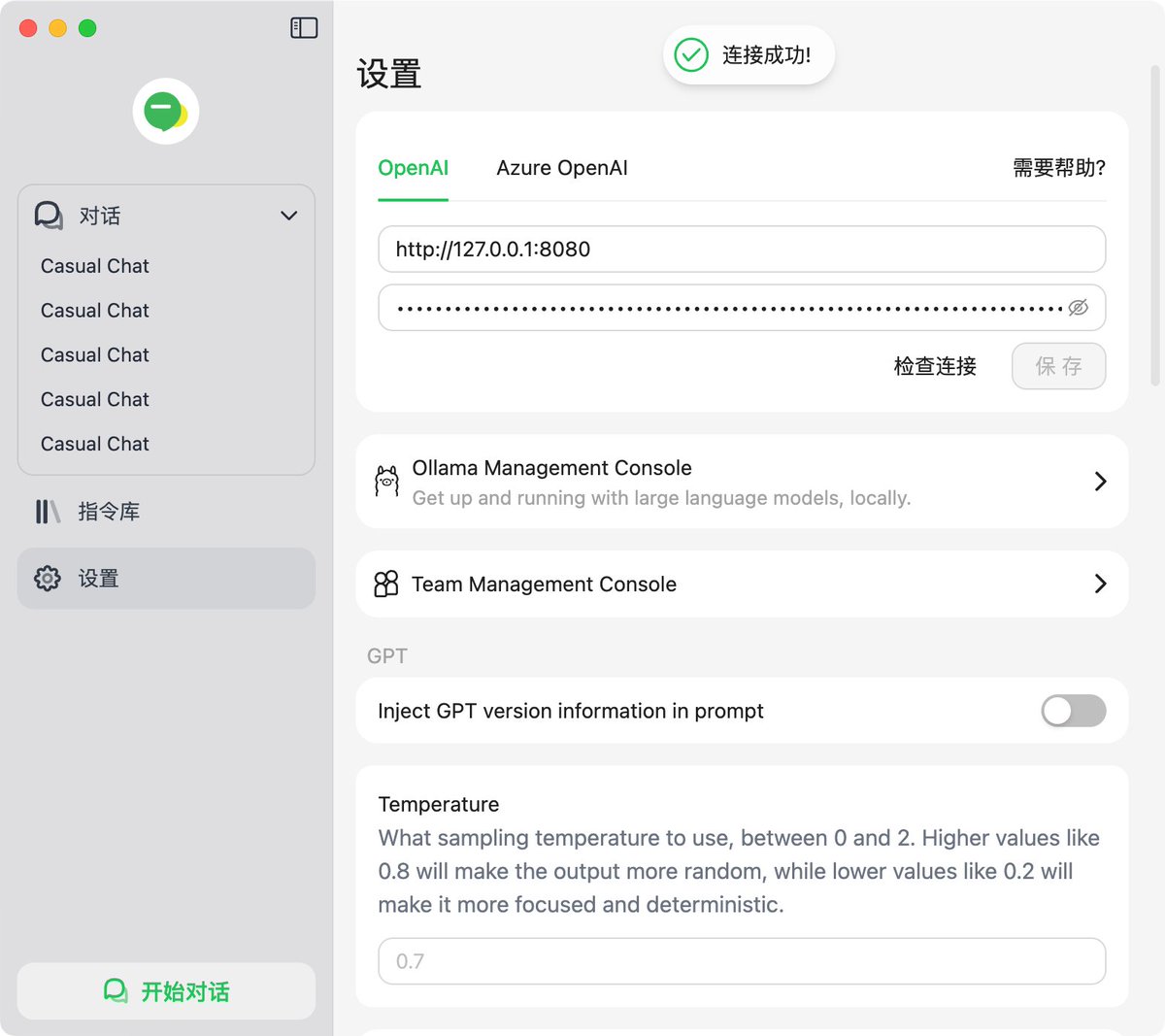Open the second Casual Chat conversation
Viewport: 1165px width, 1036px height.
(x=95, y=311)
